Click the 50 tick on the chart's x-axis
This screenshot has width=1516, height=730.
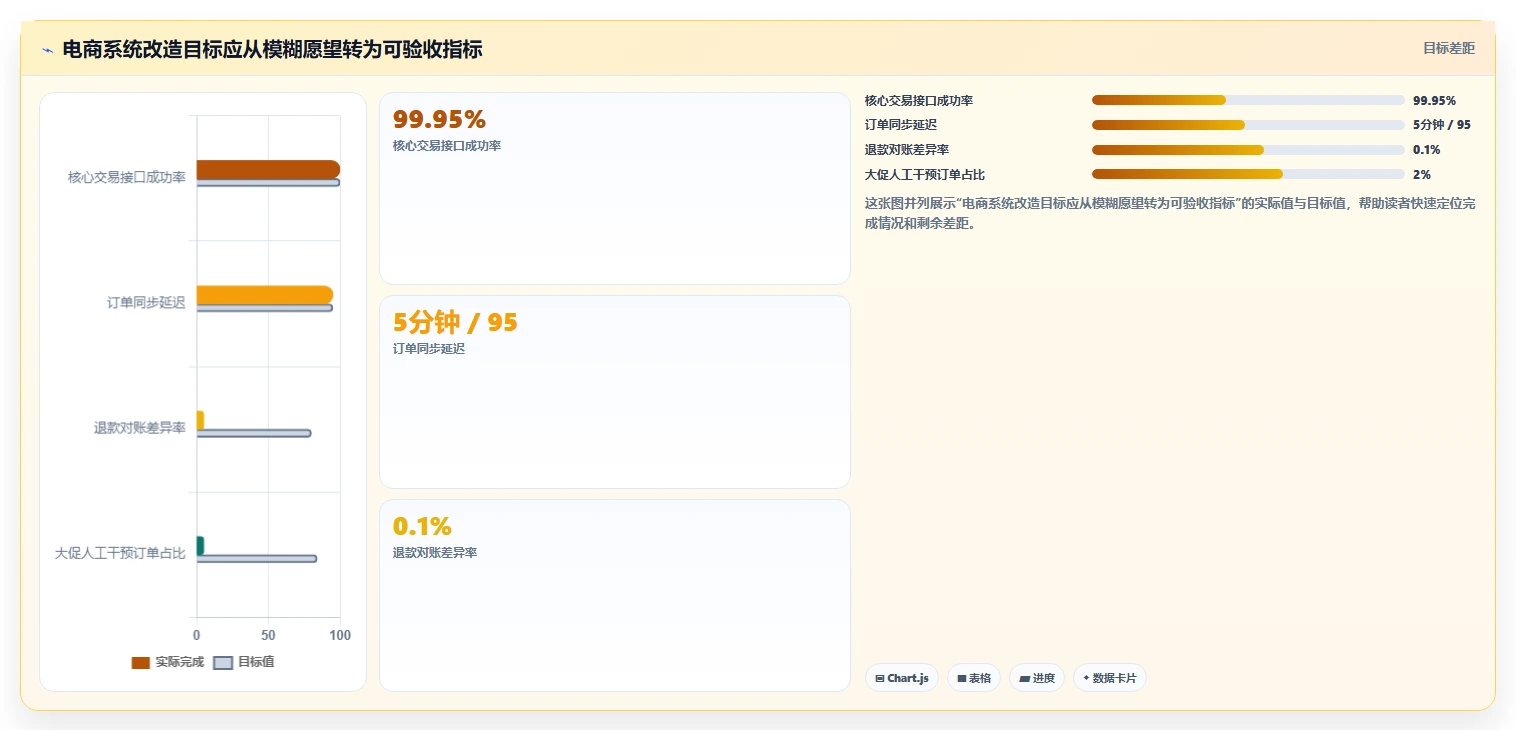click(x=268, y=635)
